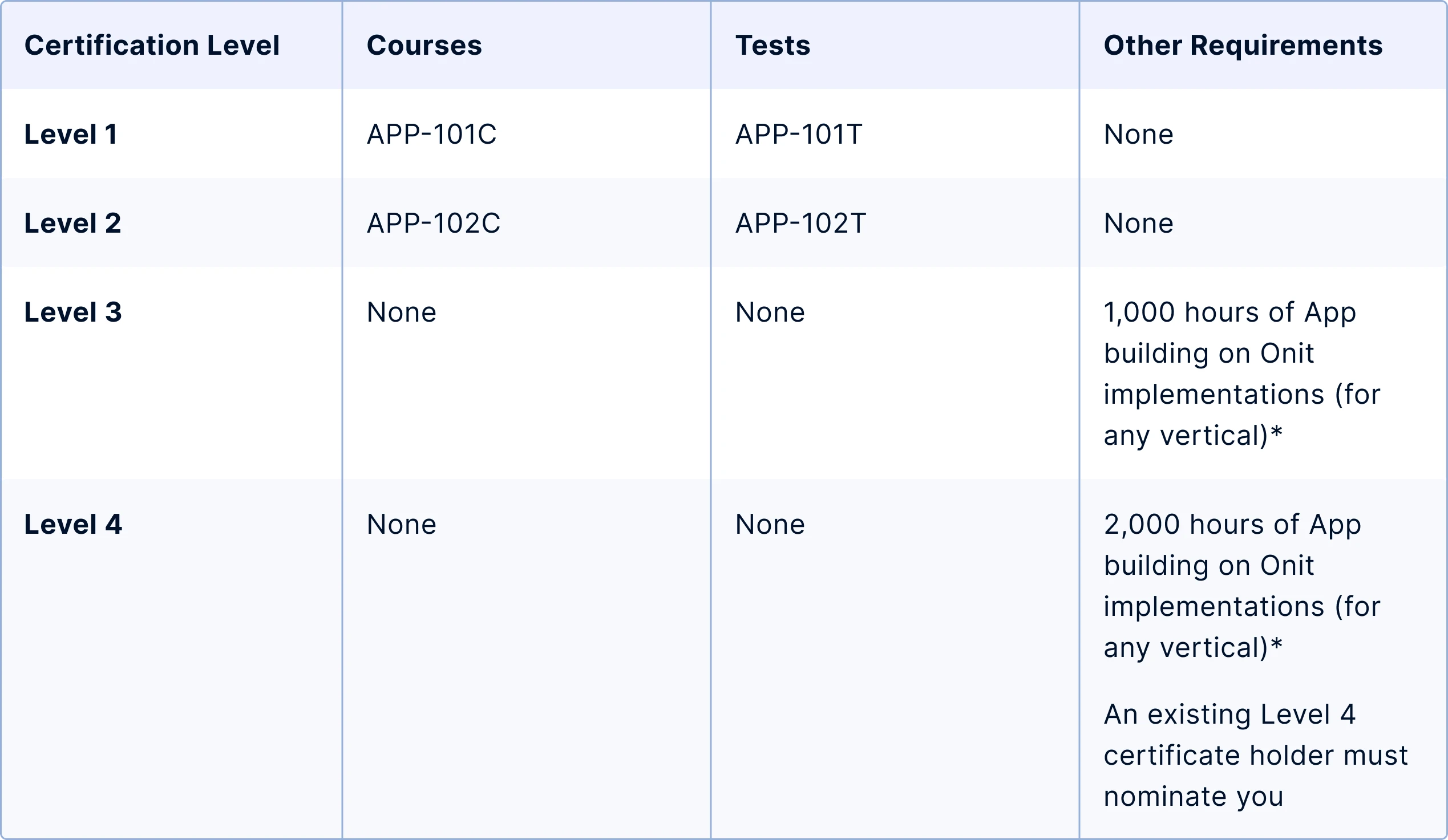This screenshot has height=840, width=1448.
Task: Click the Level 1 row label
Action: [71, 135]
